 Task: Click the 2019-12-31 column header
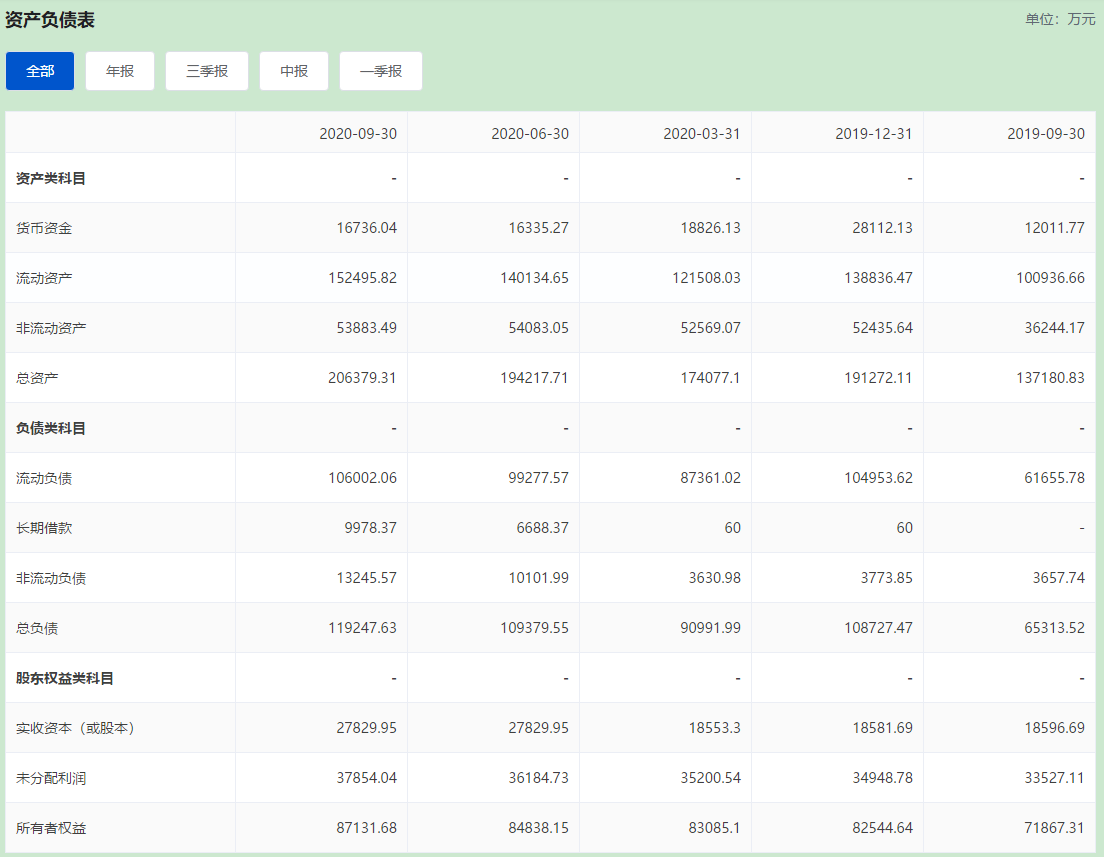coord(873,133)
